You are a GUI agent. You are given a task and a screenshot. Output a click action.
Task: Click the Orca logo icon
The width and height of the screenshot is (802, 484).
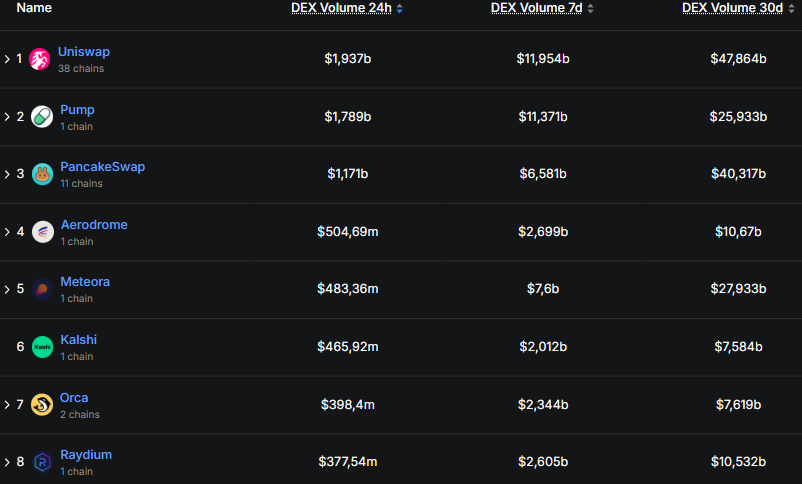tap(42, 404)
